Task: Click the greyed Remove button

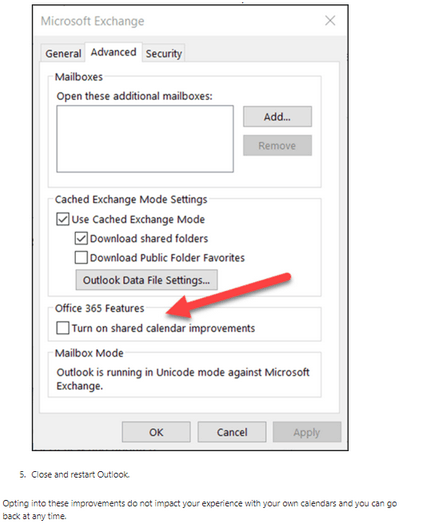Action: [x=277, y=145]
